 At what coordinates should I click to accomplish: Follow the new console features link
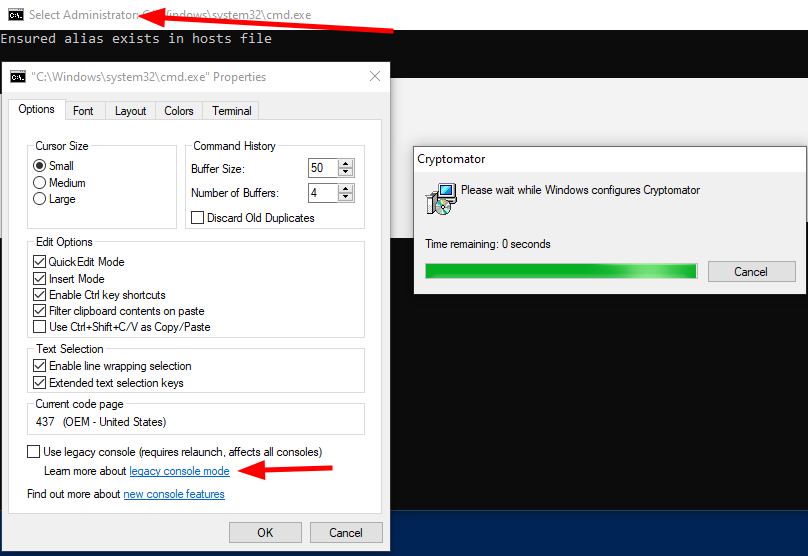[x=174, y=494]
